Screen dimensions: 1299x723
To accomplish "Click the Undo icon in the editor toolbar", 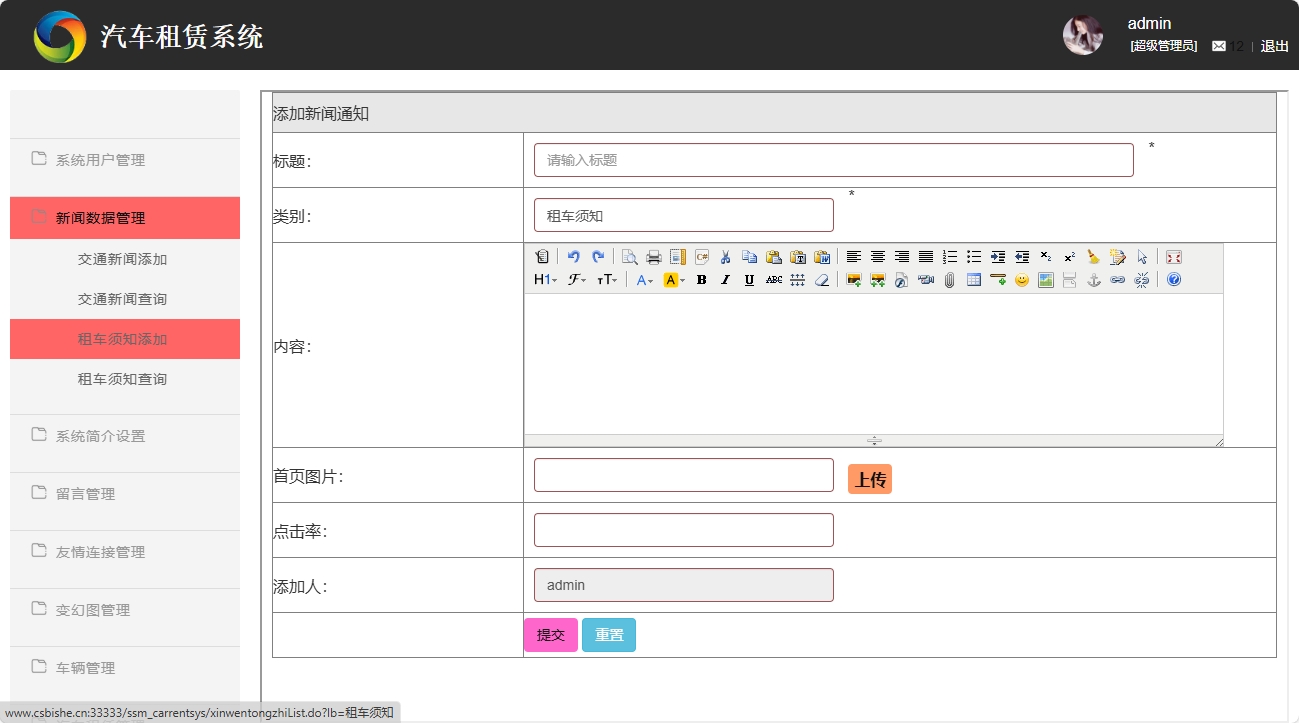I will (x=576, y=256).
